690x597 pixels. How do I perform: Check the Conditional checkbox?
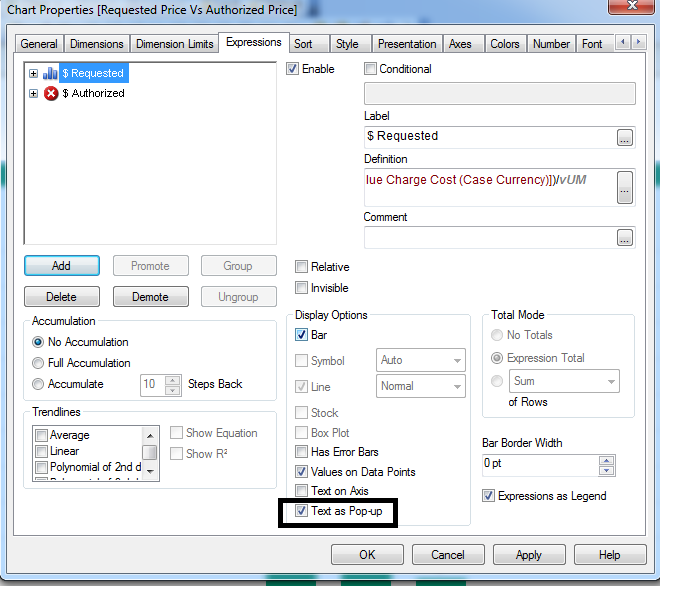point(370,69)
